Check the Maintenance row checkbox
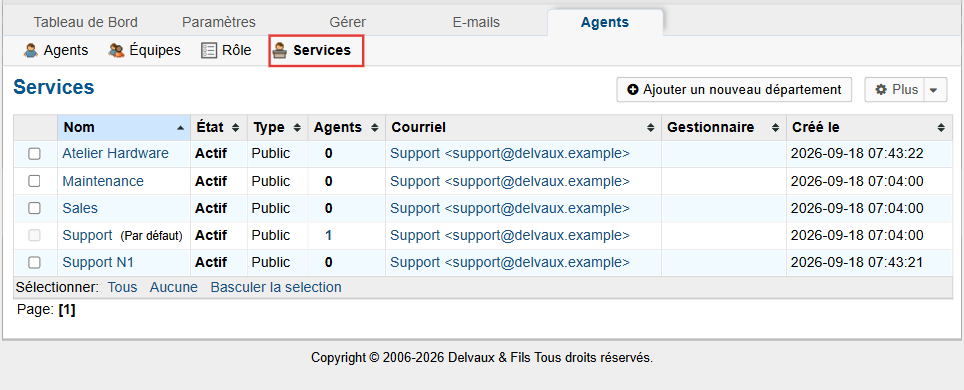Viewport: 964px width, 390px height. [34, 181]
